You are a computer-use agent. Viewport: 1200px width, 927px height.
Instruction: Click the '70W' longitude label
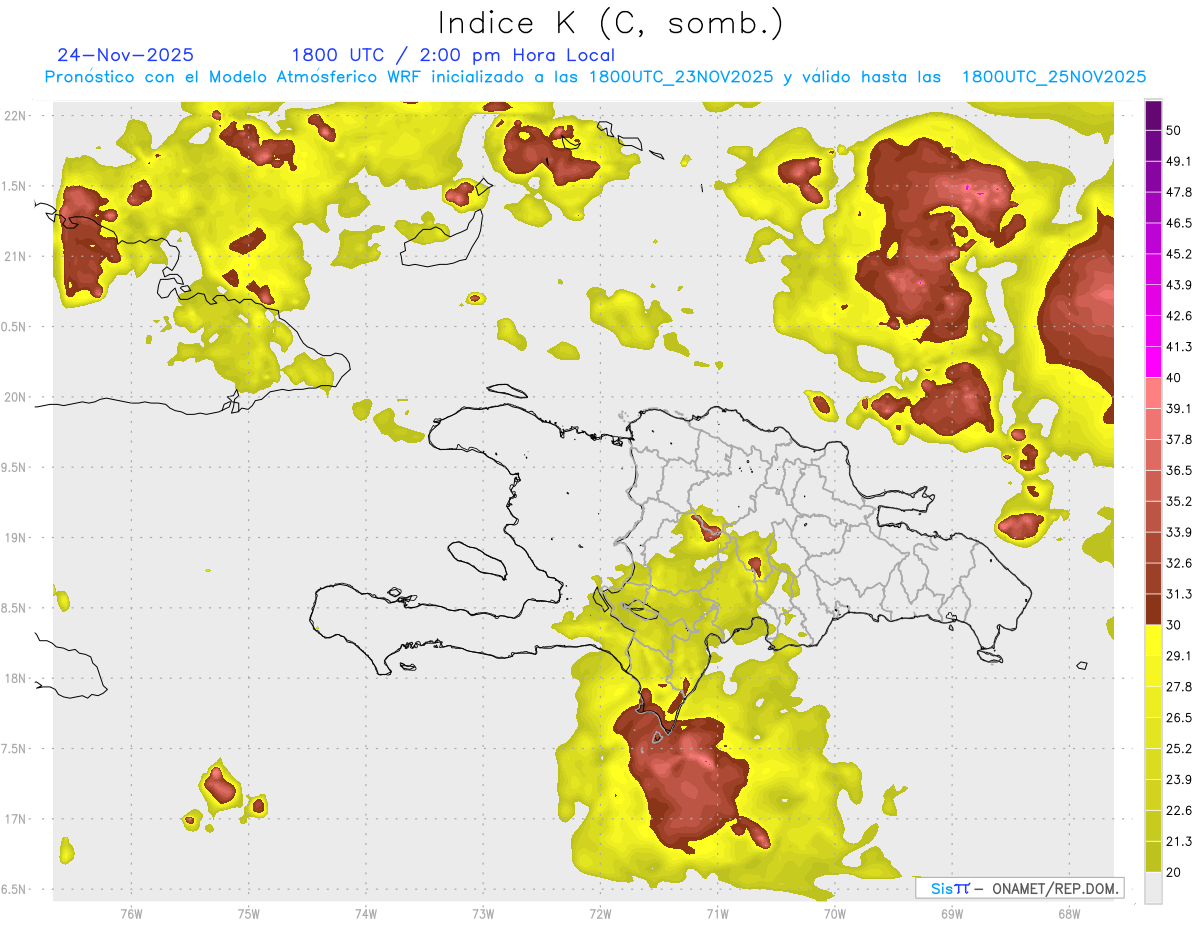[834, 913]
